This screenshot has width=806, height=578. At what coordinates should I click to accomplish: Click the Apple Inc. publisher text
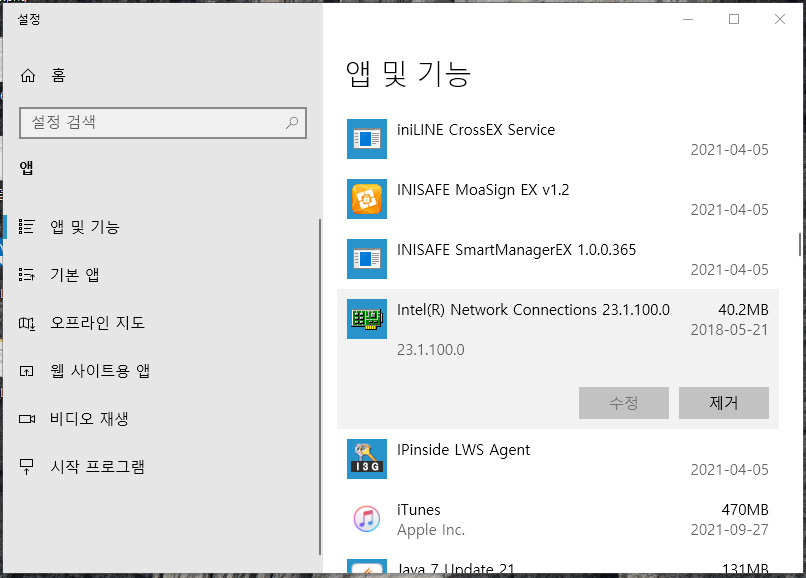point(431,530)
